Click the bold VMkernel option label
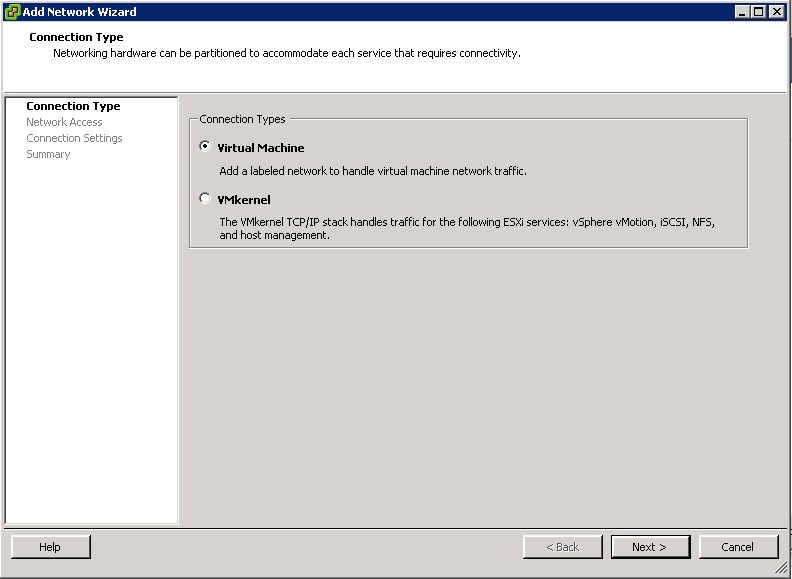The image size is (792, 579). click(x=244, y=200)
